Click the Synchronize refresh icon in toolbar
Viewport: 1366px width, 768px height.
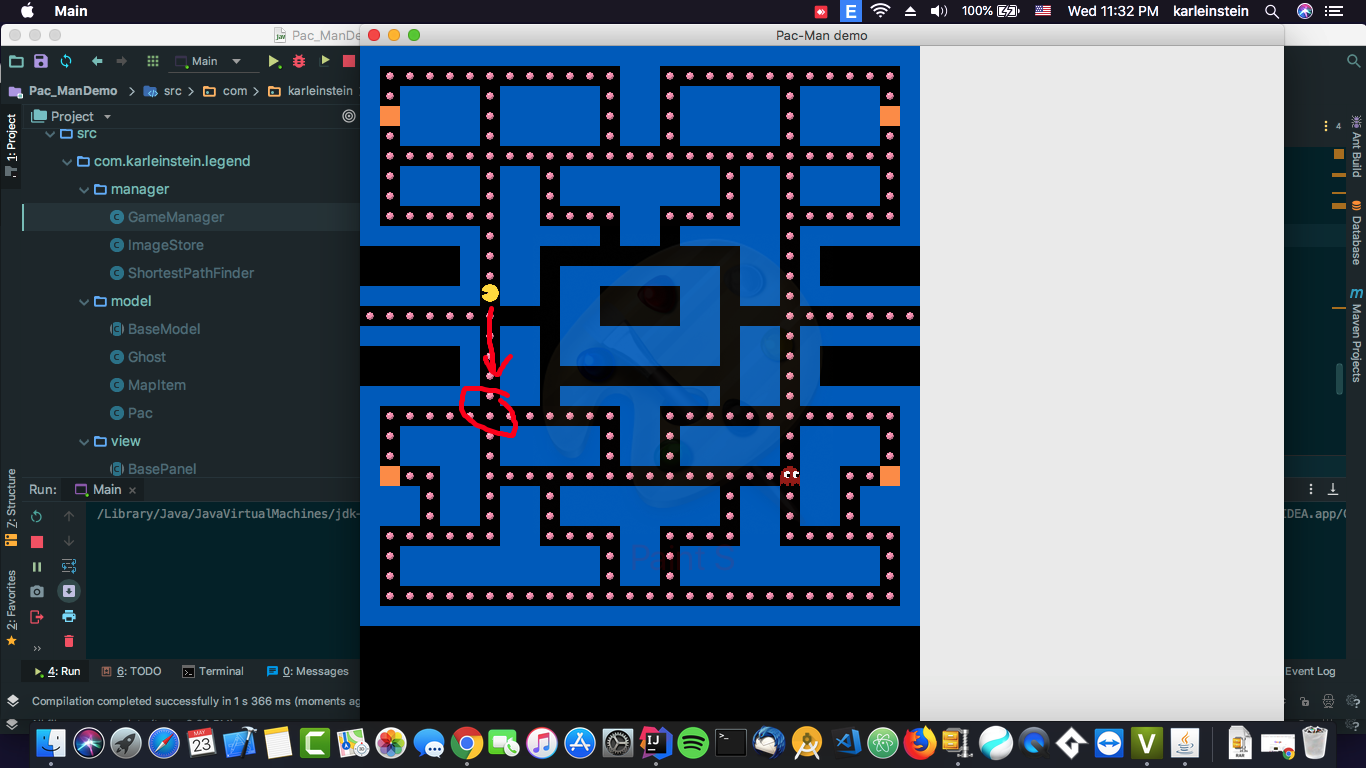pos(66,61)
